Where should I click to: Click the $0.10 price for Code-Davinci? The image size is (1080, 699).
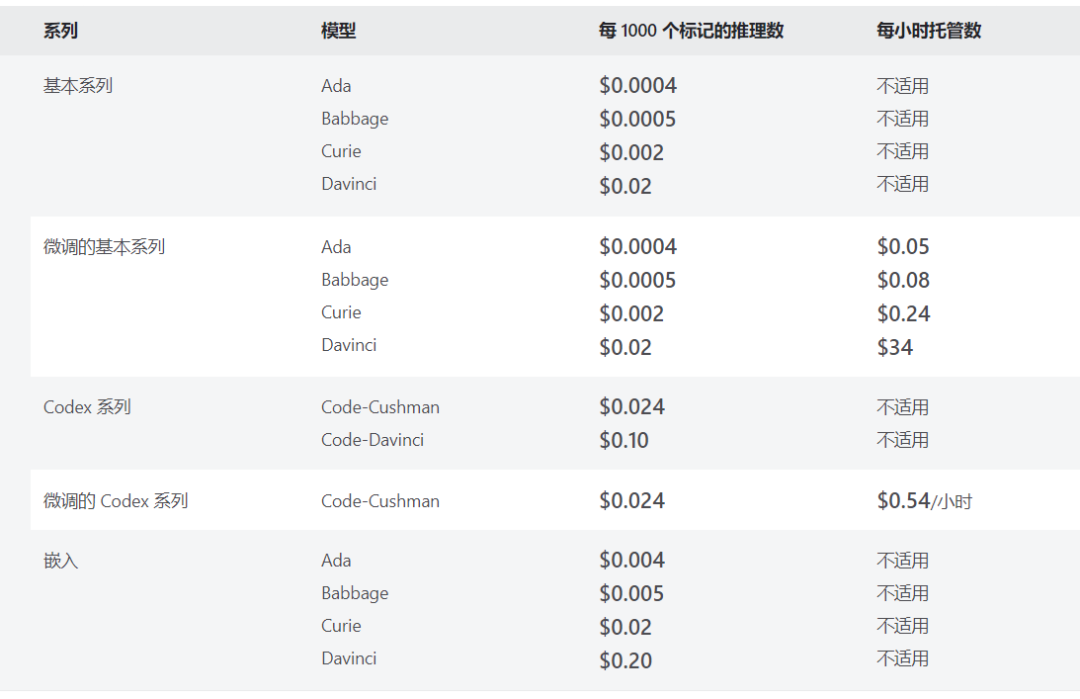(x=624, y=440)
